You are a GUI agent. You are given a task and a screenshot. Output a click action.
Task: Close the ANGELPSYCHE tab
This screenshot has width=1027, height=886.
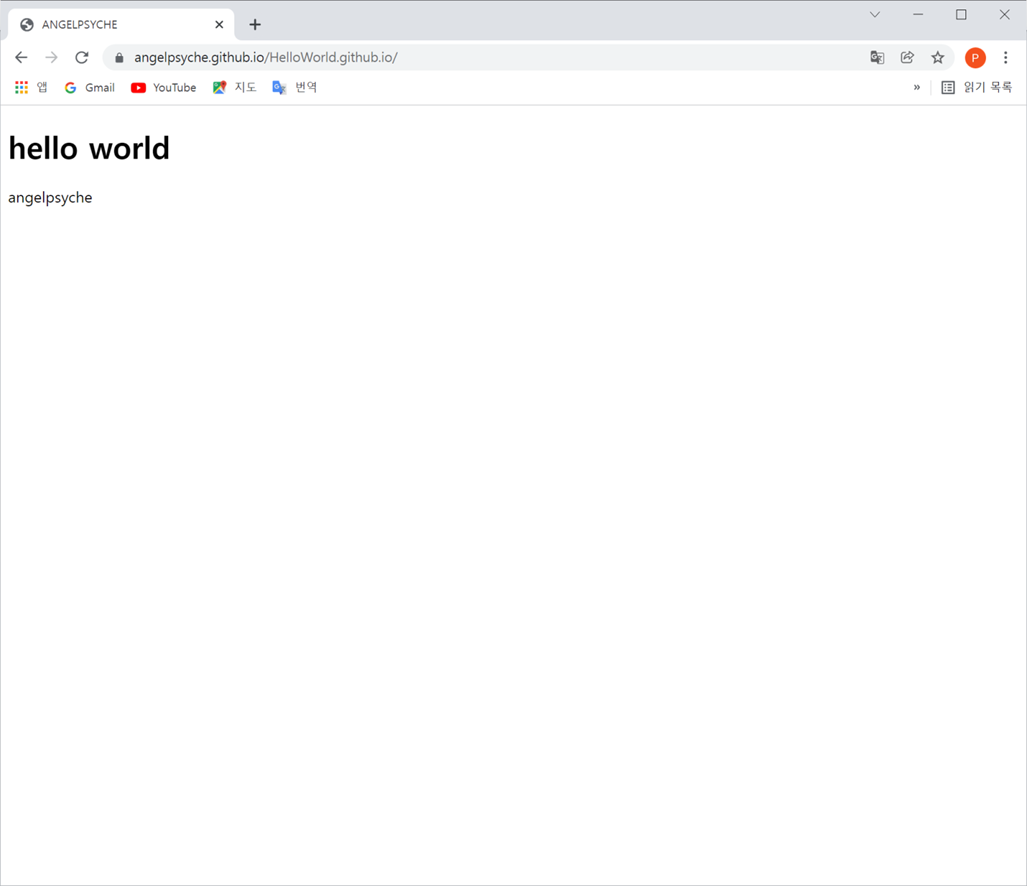(x=219, y=25)
